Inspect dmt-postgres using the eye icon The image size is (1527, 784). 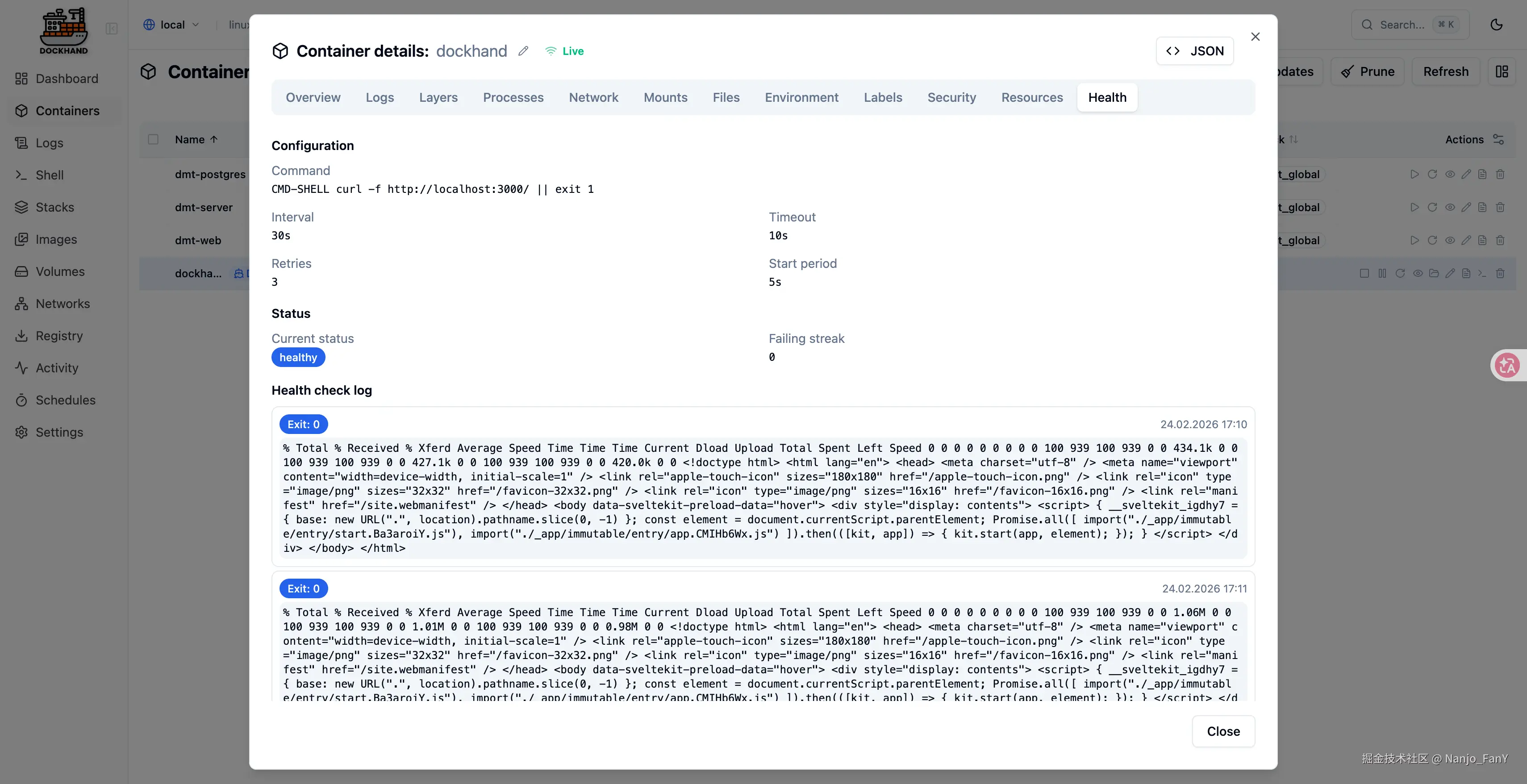click(x=1449, y=174)
